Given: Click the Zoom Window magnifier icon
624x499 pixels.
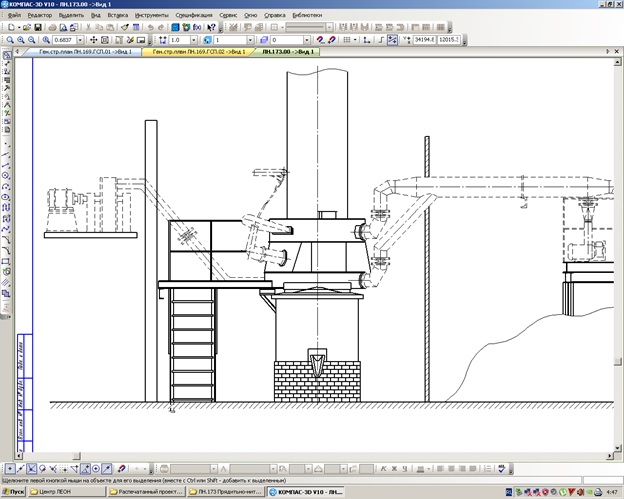Looking at the screenshot, I should (10, 40).
